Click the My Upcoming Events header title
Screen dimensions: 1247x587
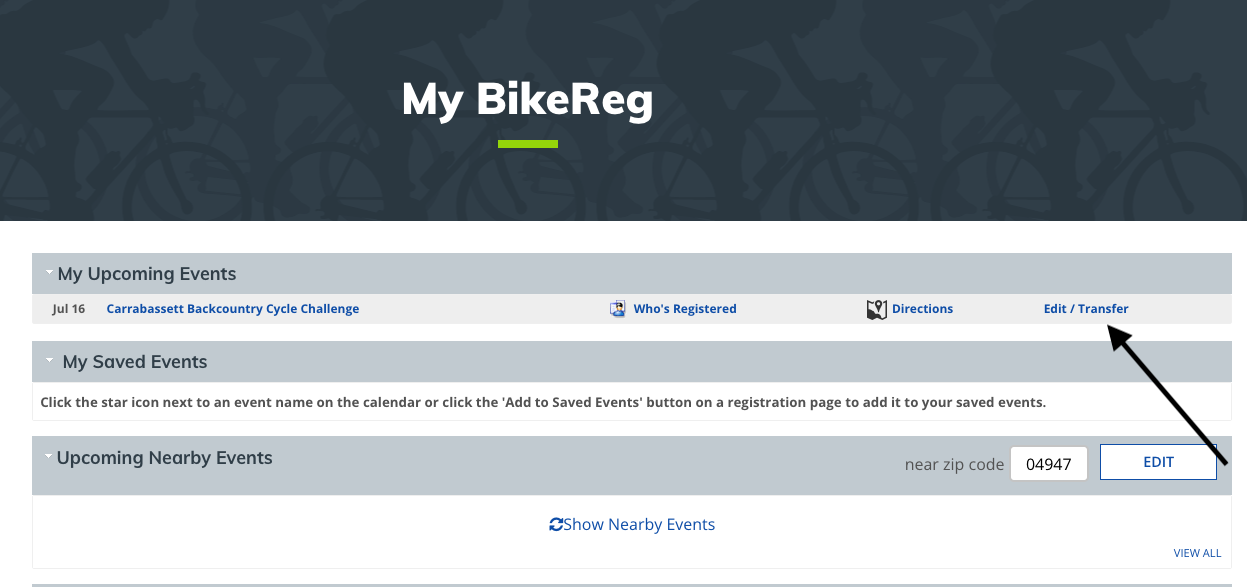coord(147,273)
